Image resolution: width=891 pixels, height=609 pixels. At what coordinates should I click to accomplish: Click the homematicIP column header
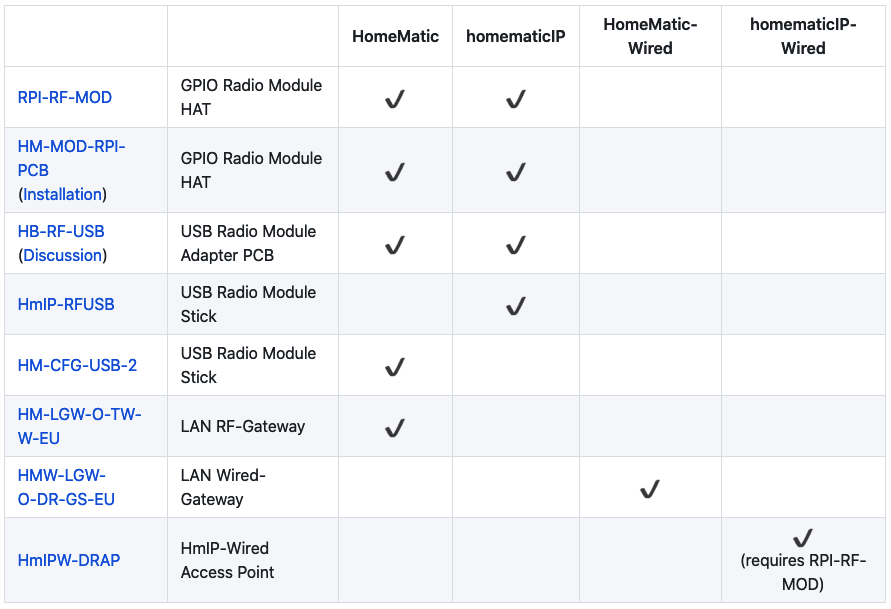pyautogui.click(x=516, y=36)
